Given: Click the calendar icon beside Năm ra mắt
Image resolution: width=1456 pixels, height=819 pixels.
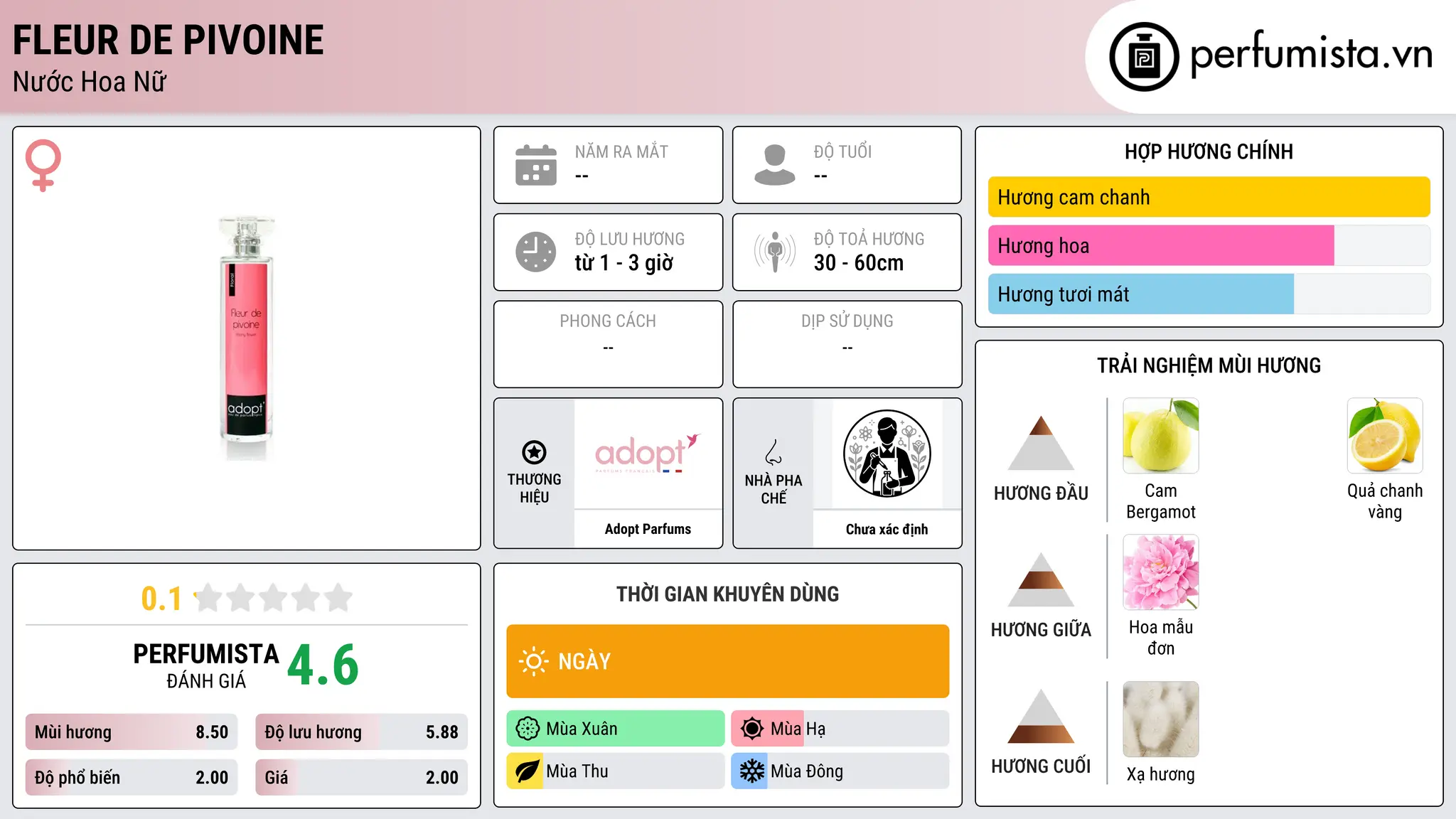Looking at the screenshot, I should 536,165.
